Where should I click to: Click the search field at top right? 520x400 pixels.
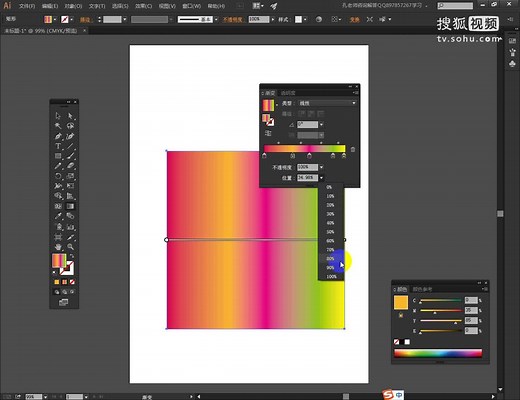coord(455,6)
